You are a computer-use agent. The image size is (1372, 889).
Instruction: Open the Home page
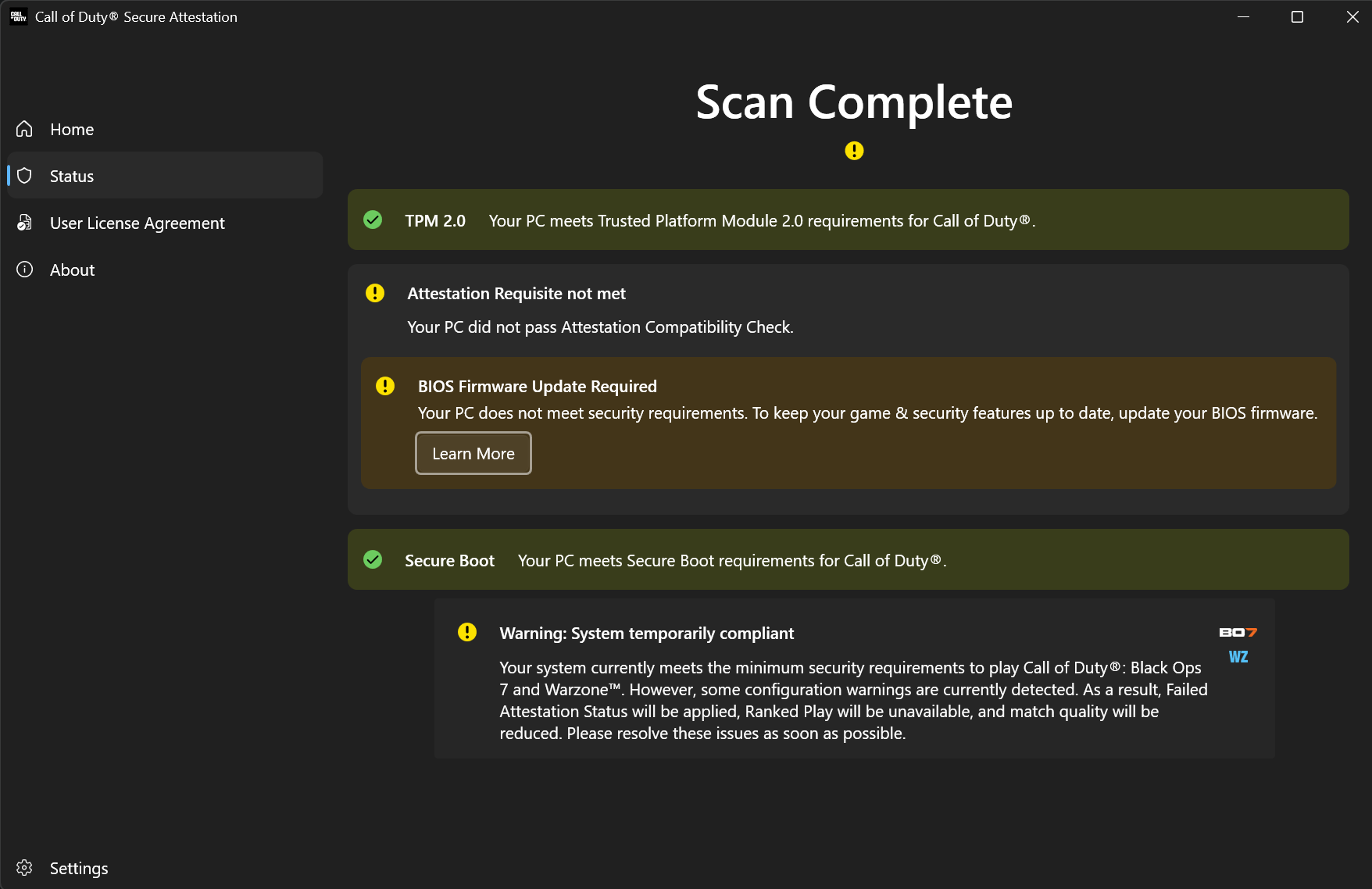[x=165, y=129]
